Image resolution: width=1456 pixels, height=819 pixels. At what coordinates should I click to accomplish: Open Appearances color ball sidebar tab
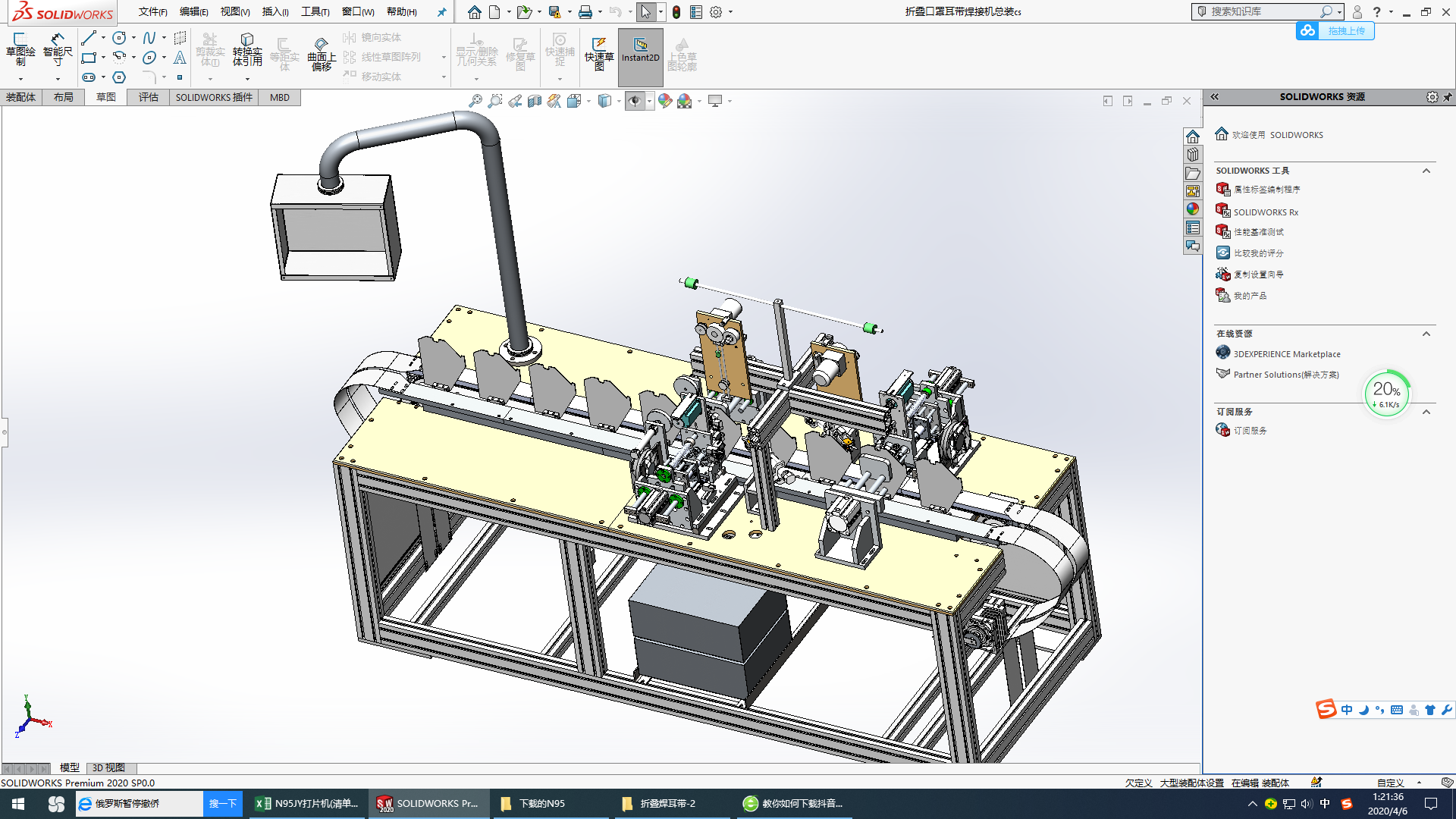[x=1193, y=209]
